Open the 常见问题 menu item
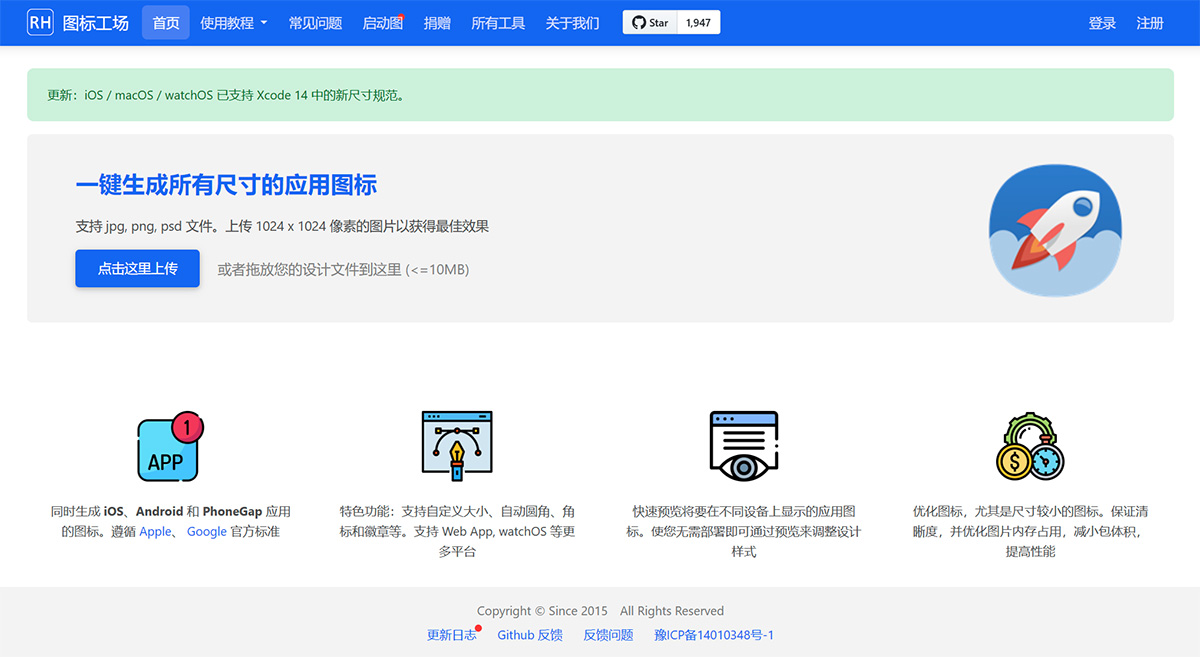Viewport: 1200px width, 657px height. (x=315, y=21)
